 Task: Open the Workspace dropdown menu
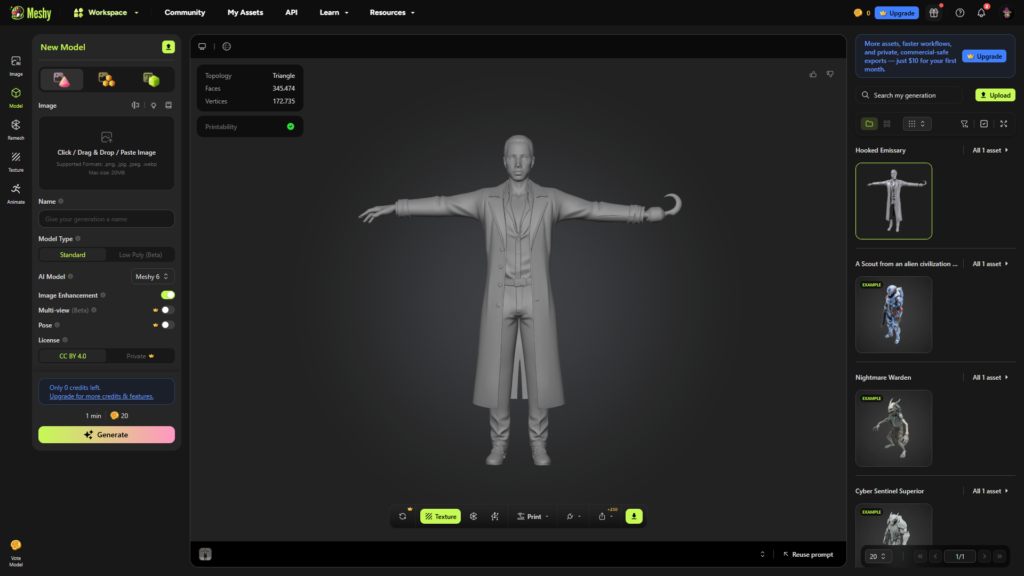click(106, 13)
